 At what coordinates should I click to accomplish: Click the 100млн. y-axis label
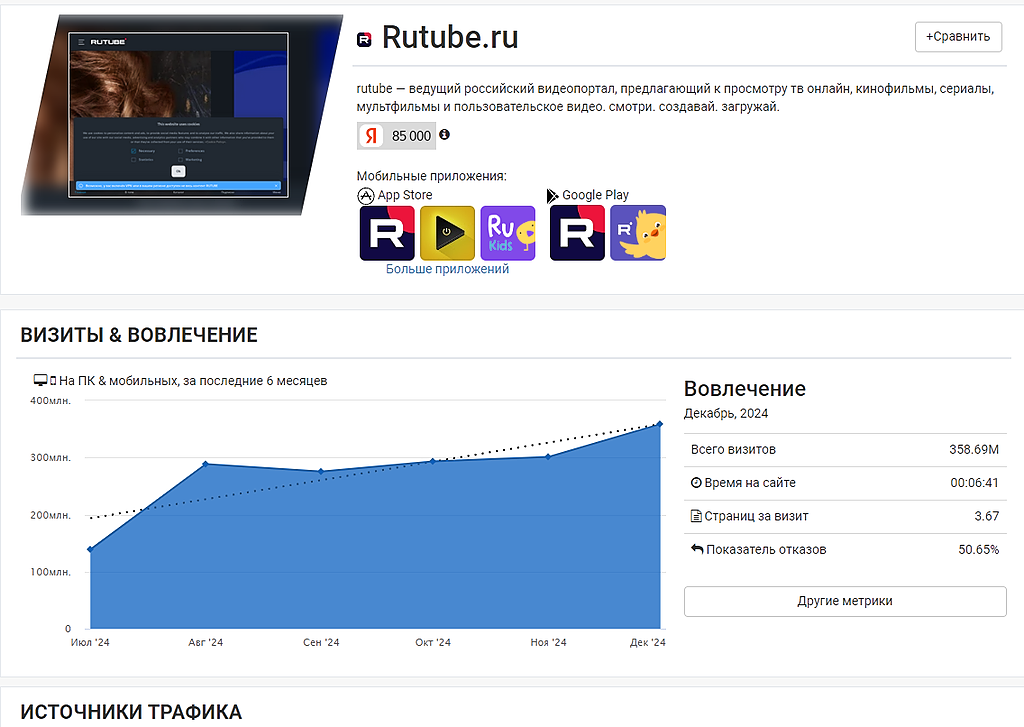coord(50,572)
